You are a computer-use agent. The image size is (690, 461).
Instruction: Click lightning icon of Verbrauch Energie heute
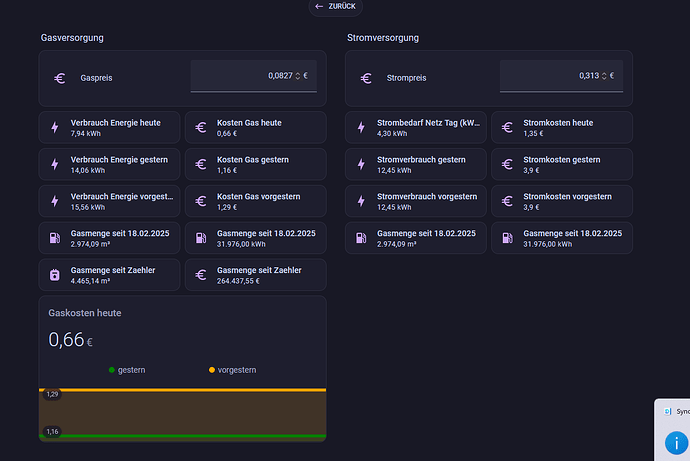[x=55, y=128]
